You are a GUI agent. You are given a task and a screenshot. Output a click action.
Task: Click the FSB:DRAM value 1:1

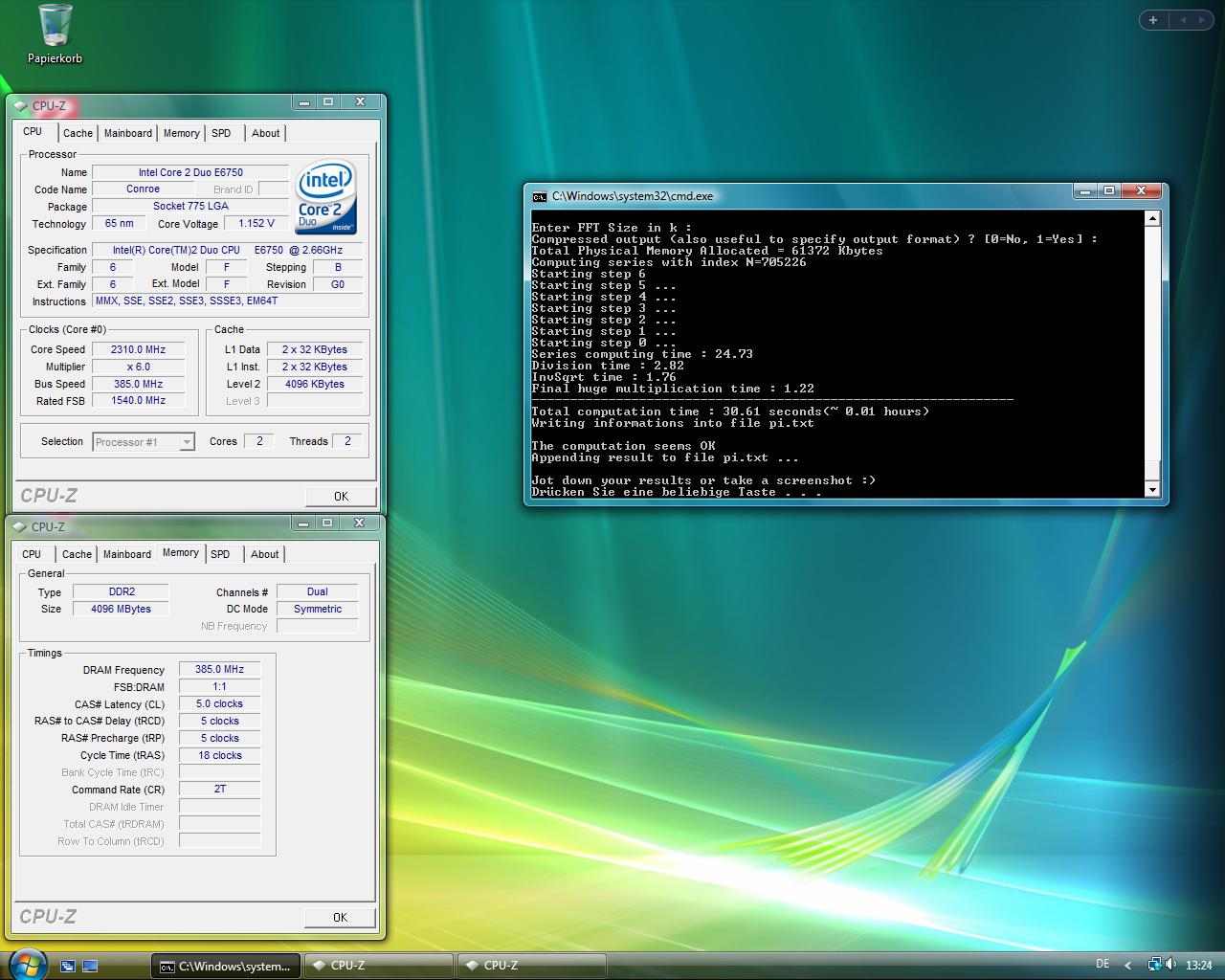coord(220,687)
